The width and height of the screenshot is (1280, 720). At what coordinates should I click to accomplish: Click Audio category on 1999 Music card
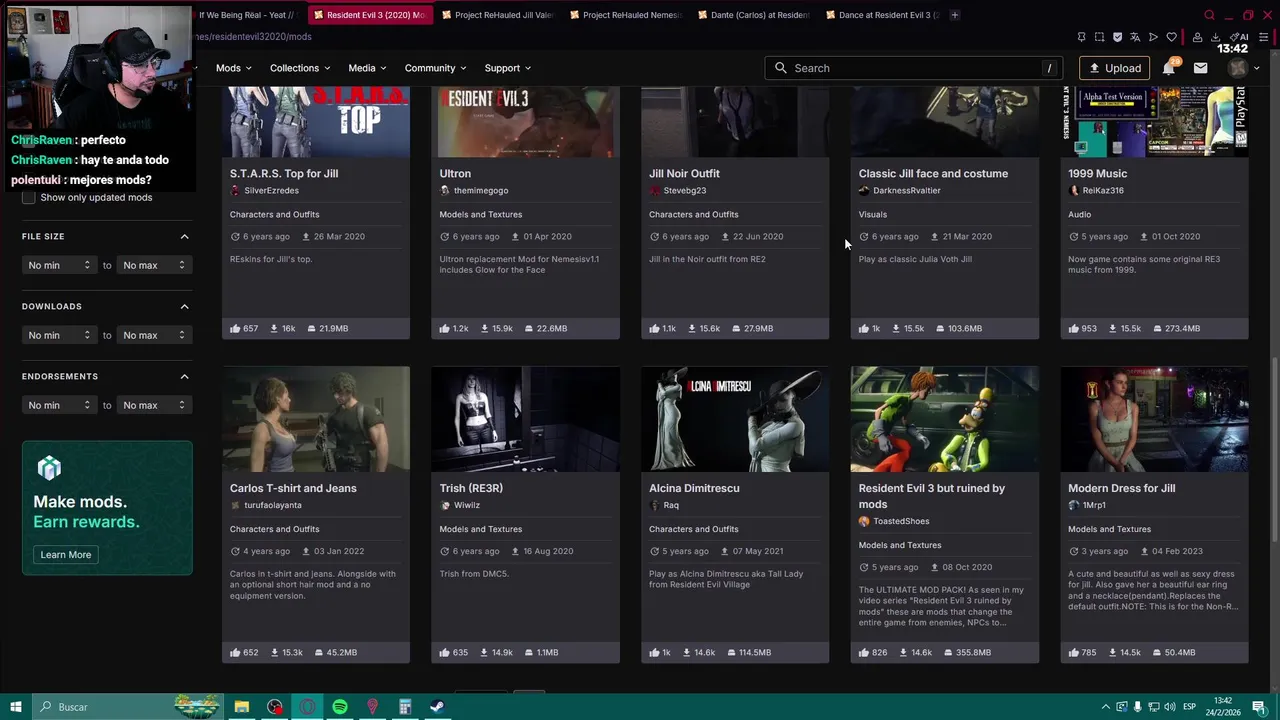[x=1079, y=214]
